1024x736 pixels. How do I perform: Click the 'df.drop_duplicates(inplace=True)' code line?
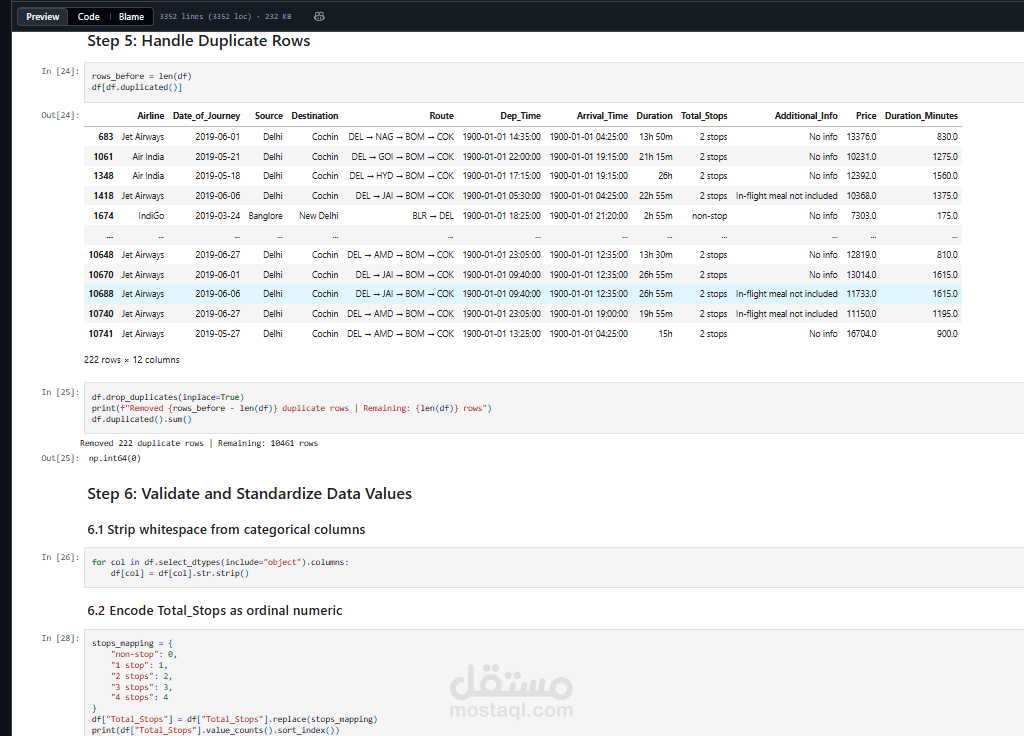pyautogui.click(x=168, y=397)
